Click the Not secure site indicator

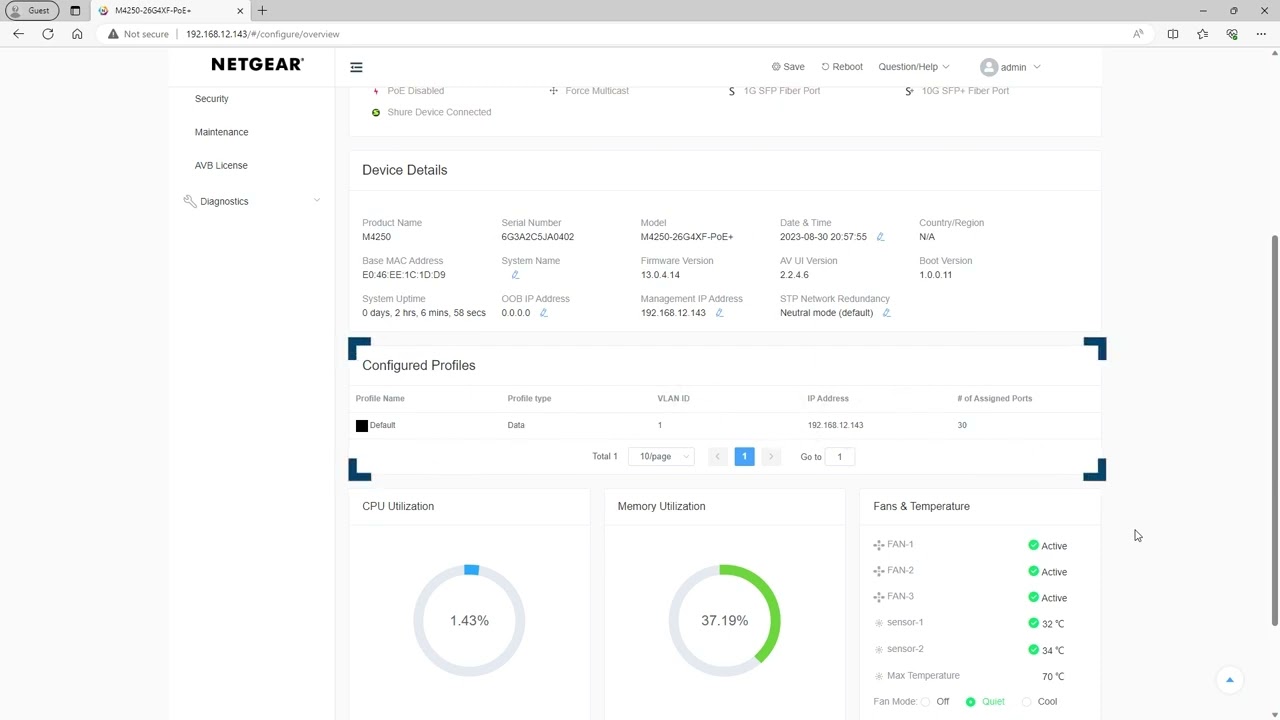click(x=139, y=34)
